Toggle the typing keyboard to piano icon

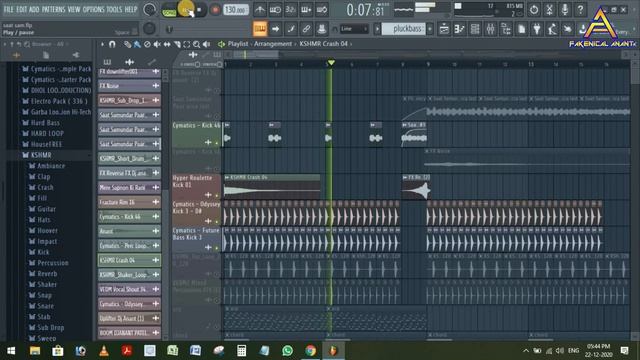(260, 29)
